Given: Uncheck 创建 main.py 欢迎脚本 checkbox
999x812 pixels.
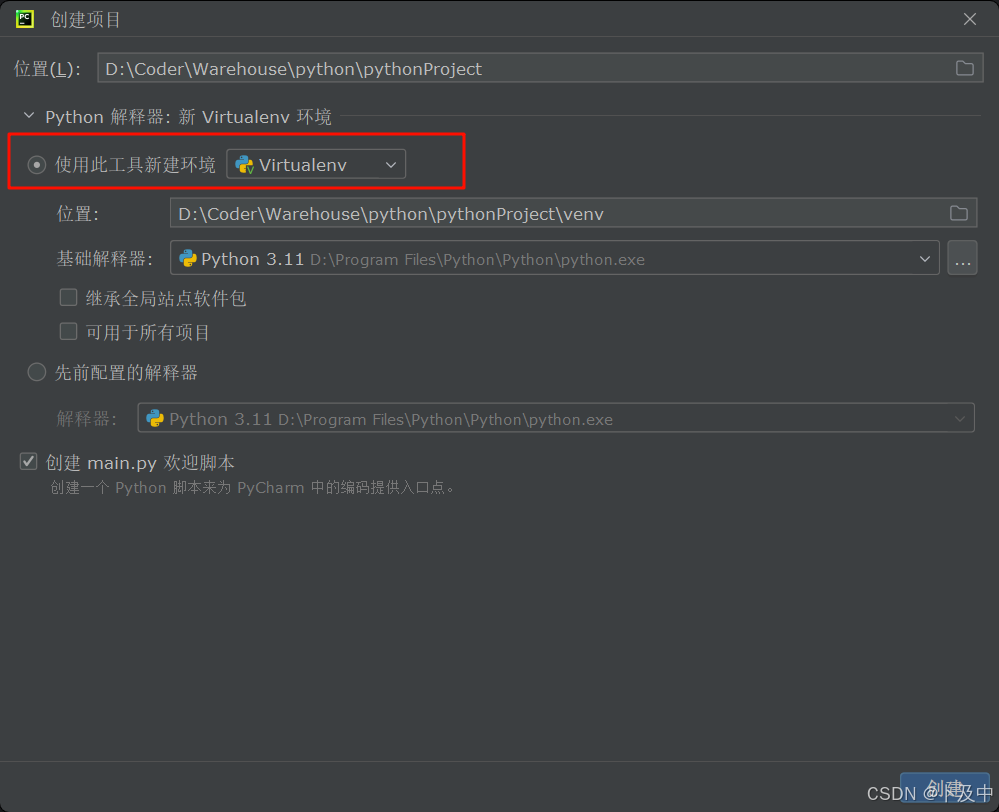Looking at the screenshot, I should (x=29, y=461).
